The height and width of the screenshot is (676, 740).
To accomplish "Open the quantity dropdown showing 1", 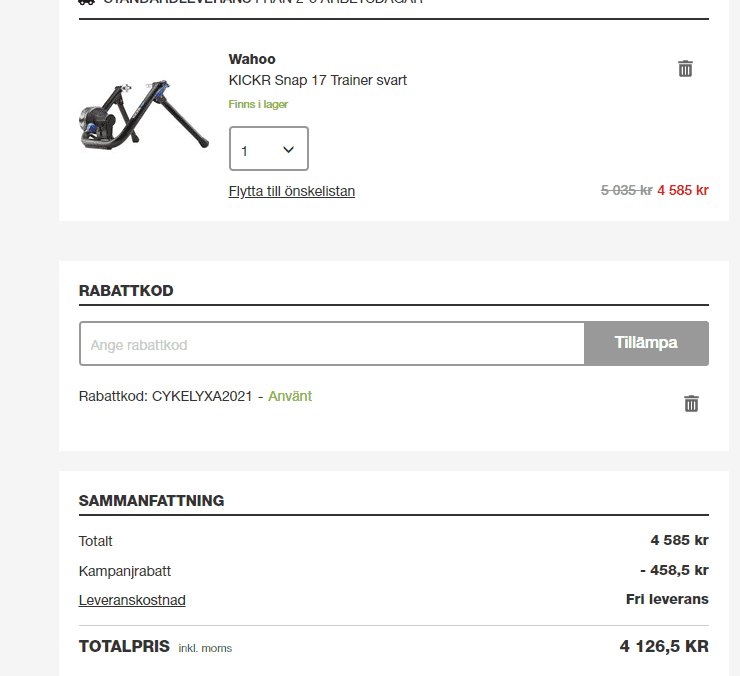I will 269,149.
